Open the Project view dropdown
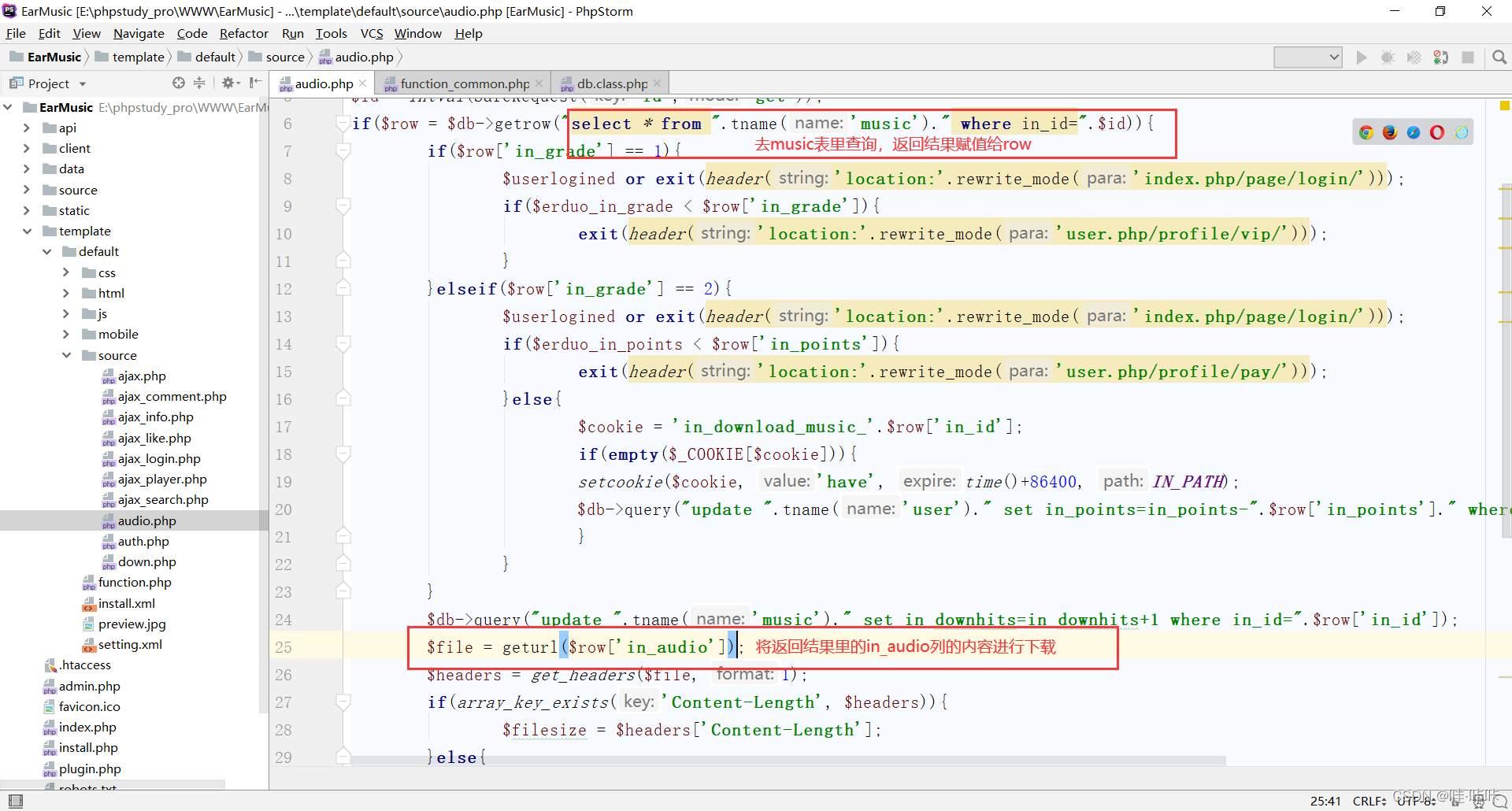 point(83,83)
